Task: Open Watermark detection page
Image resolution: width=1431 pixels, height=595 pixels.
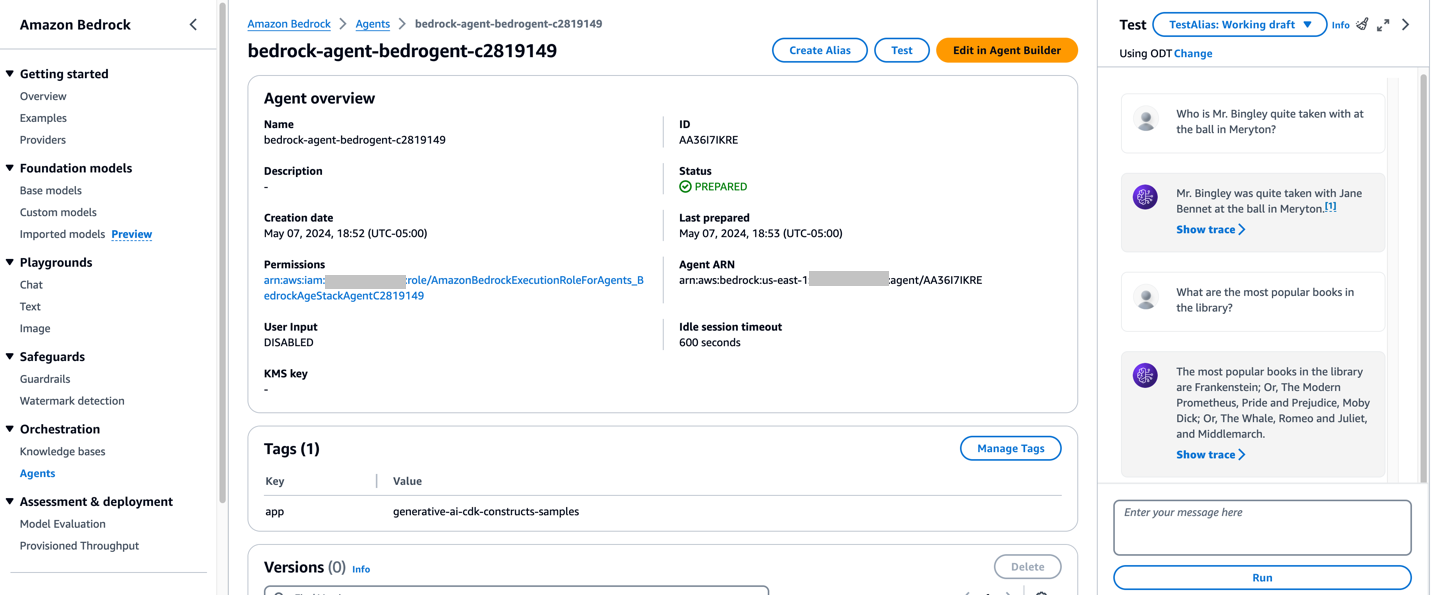Action: pyautogui.click(x=72, y=401)
